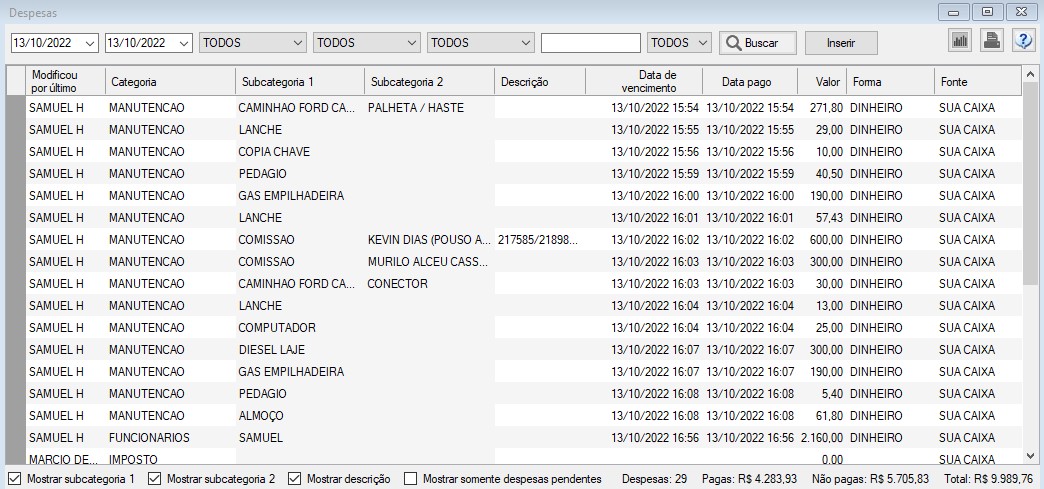Image resolution: width=1044 pixels, height=489 pixels.
Task: Toggle Mostrar subcategoria 1 checkbox
Action: tap(14, 479)
